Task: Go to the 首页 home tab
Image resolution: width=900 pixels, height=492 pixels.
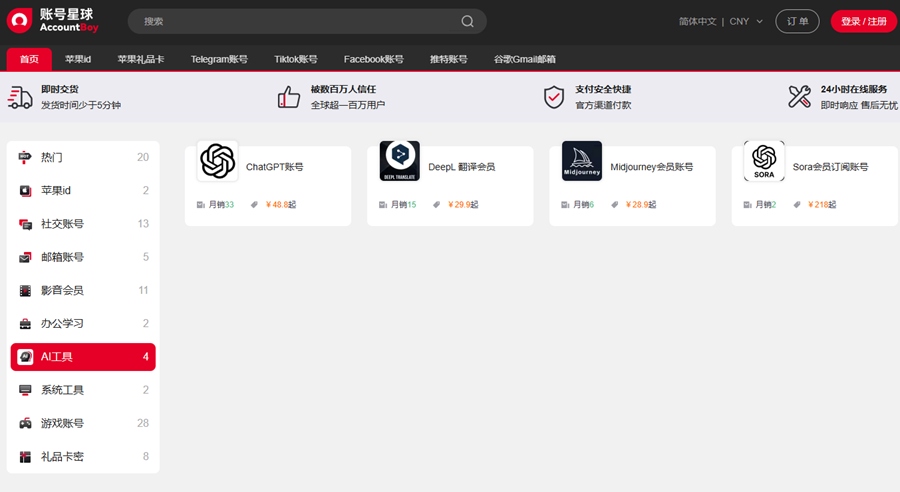Action: pos(29,59)
